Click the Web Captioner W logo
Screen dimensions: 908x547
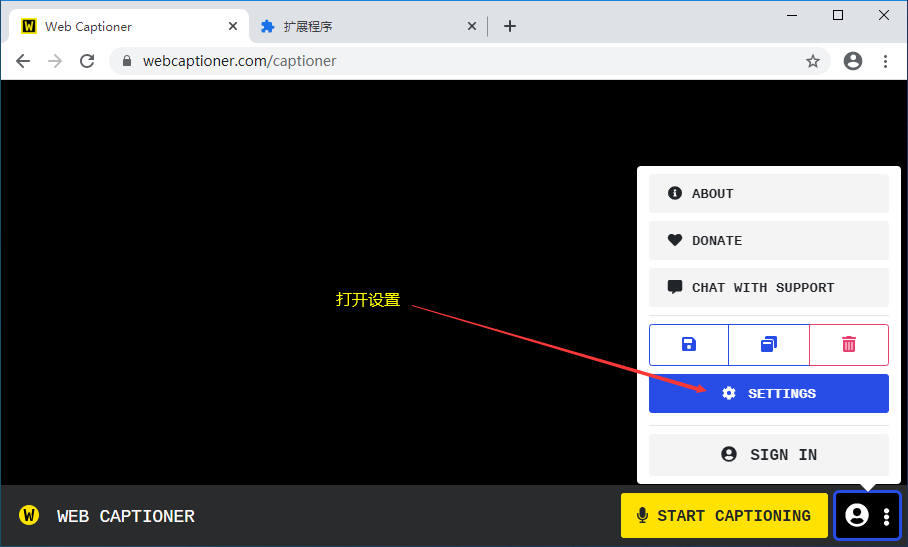(30, 516)
